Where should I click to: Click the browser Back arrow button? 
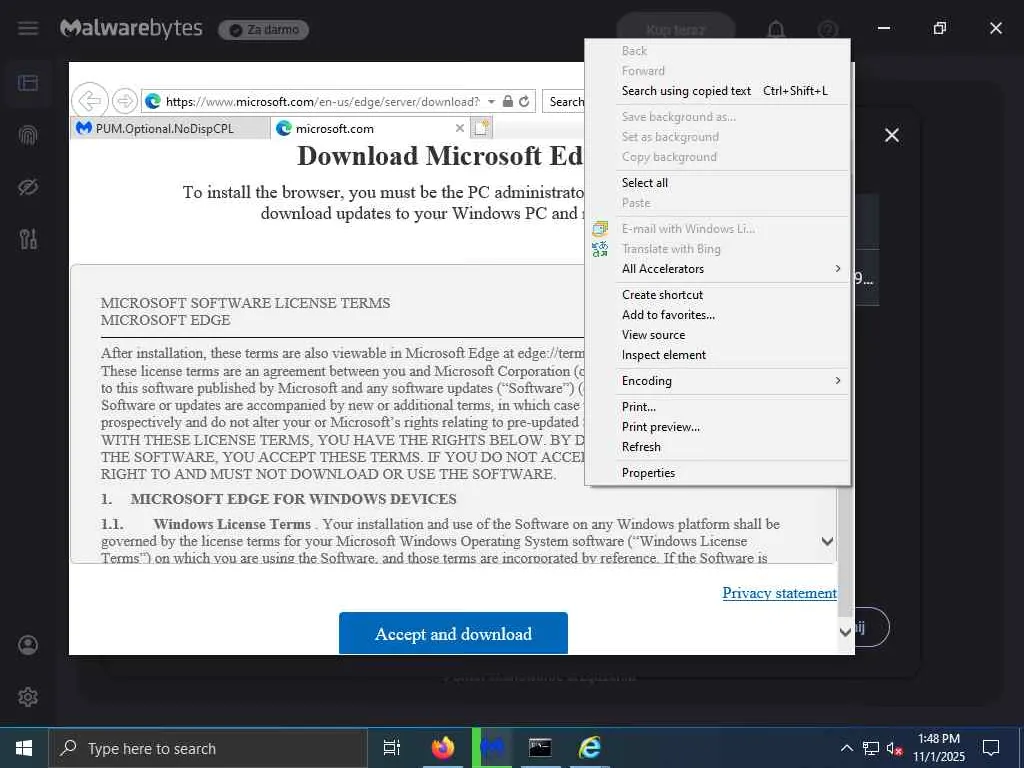(x=89, y=101)
